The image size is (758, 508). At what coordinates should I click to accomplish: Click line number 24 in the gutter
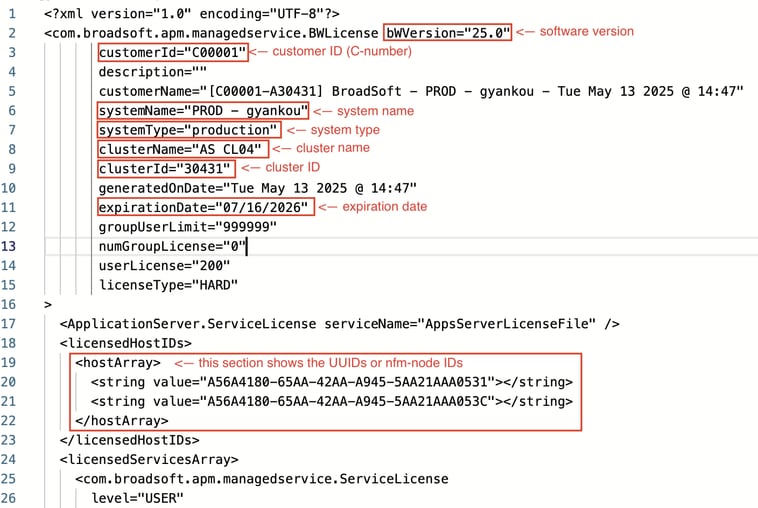tap(8, 459)
